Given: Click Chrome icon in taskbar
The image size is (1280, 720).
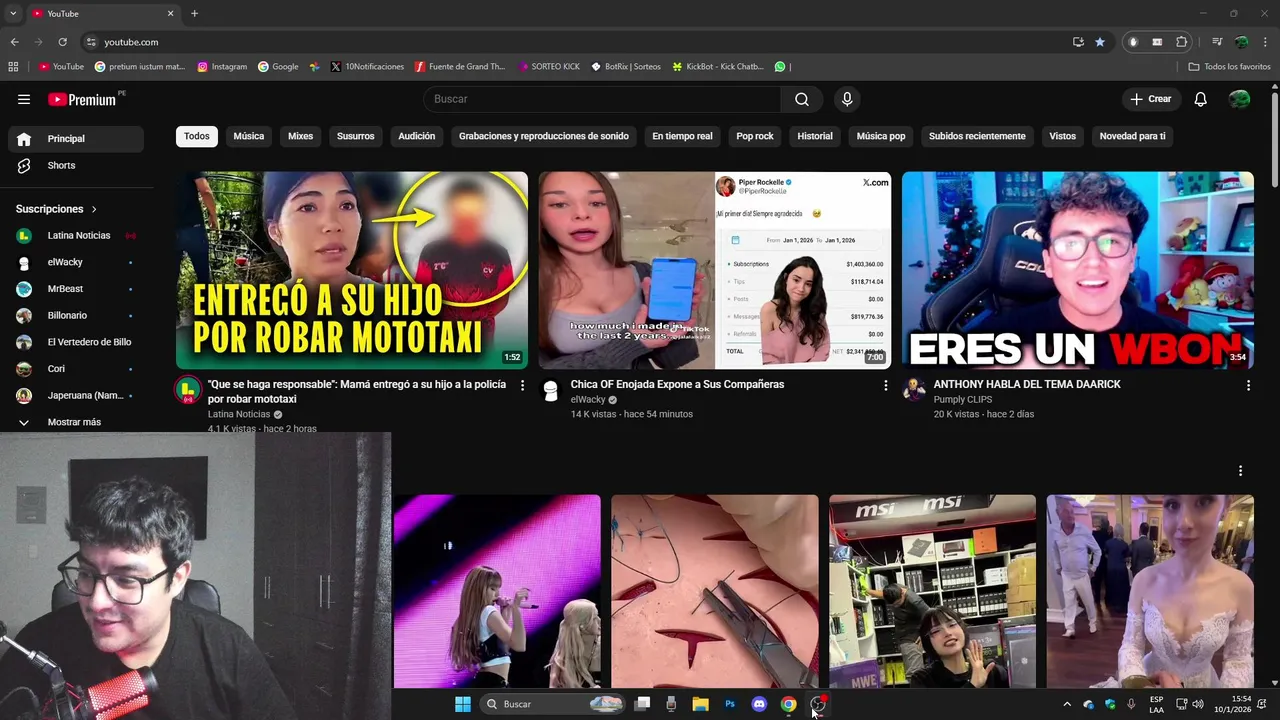Looking at the screenshot, I should [x=788, y=704].
